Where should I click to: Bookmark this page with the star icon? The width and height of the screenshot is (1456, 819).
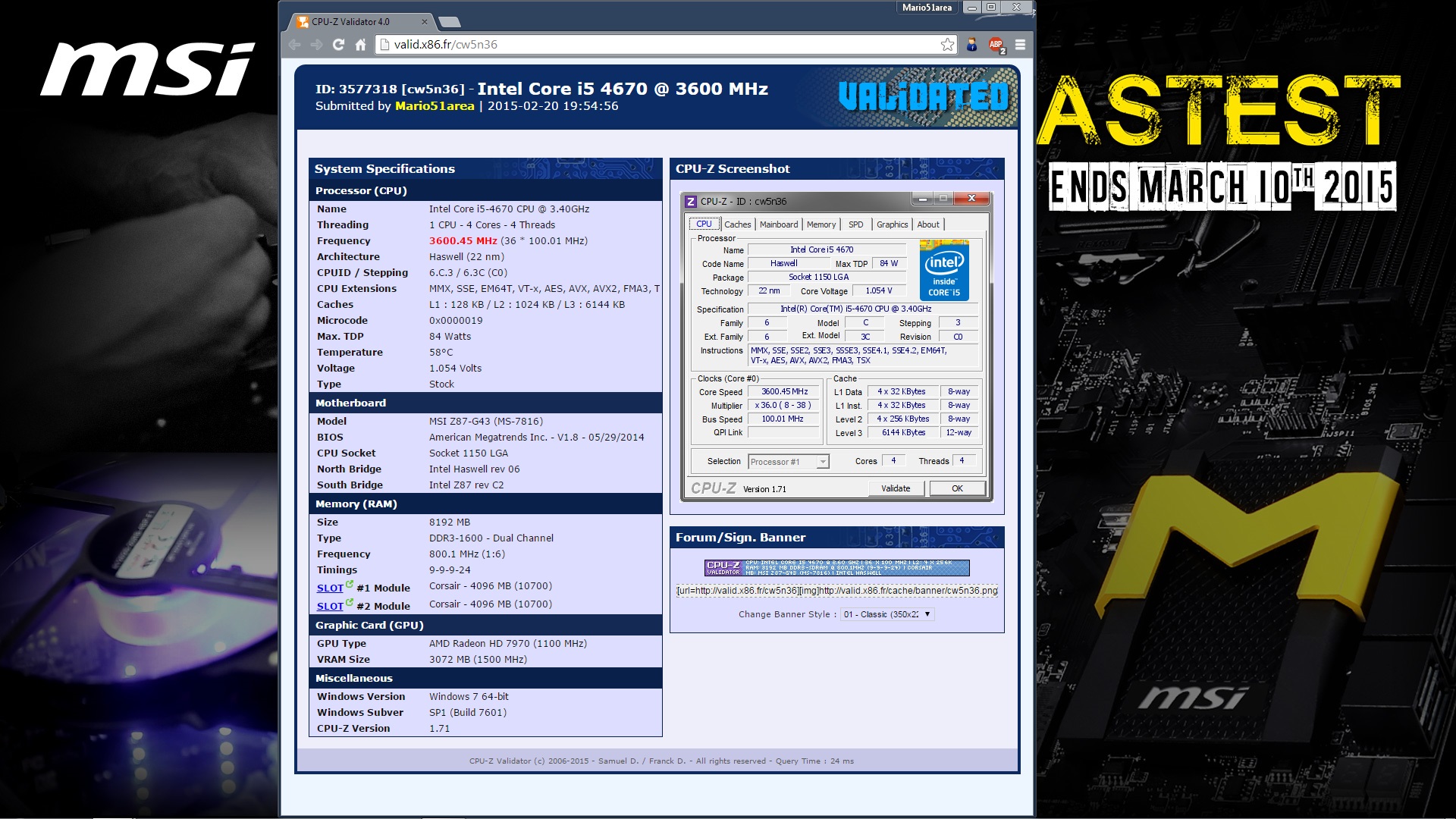pos(947,45)
